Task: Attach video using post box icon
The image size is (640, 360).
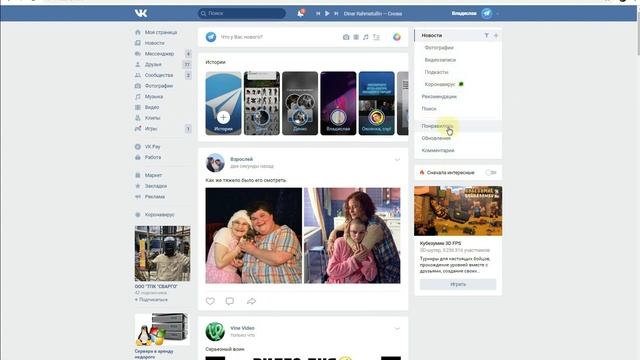Action: tap(356, 37)
